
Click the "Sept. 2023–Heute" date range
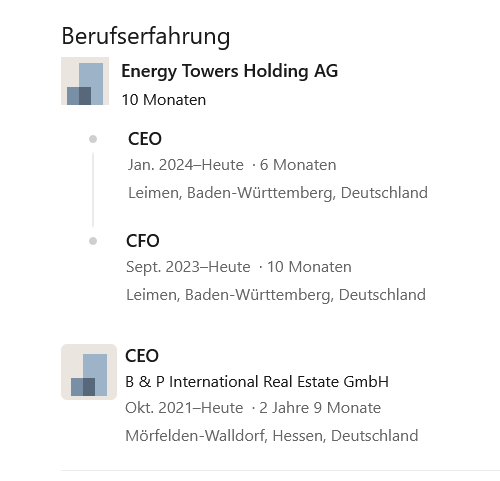[188, 267]
